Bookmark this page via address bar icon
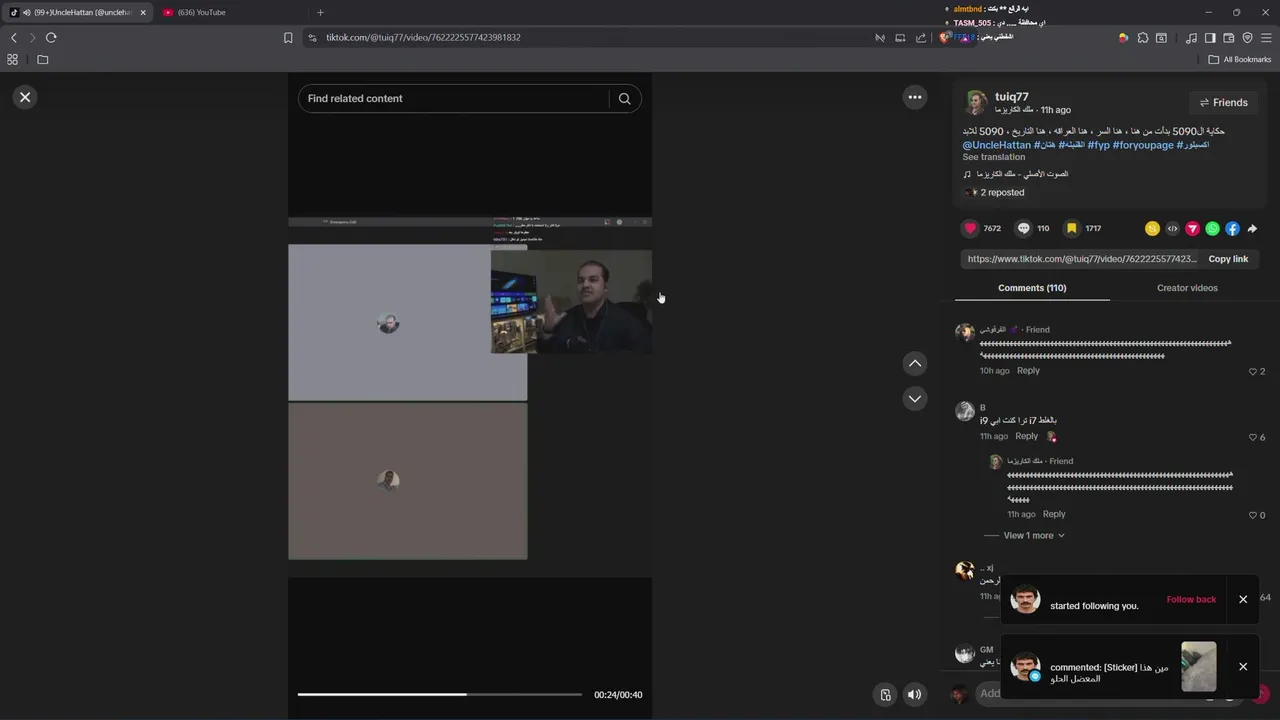 (x=288, y=37)
